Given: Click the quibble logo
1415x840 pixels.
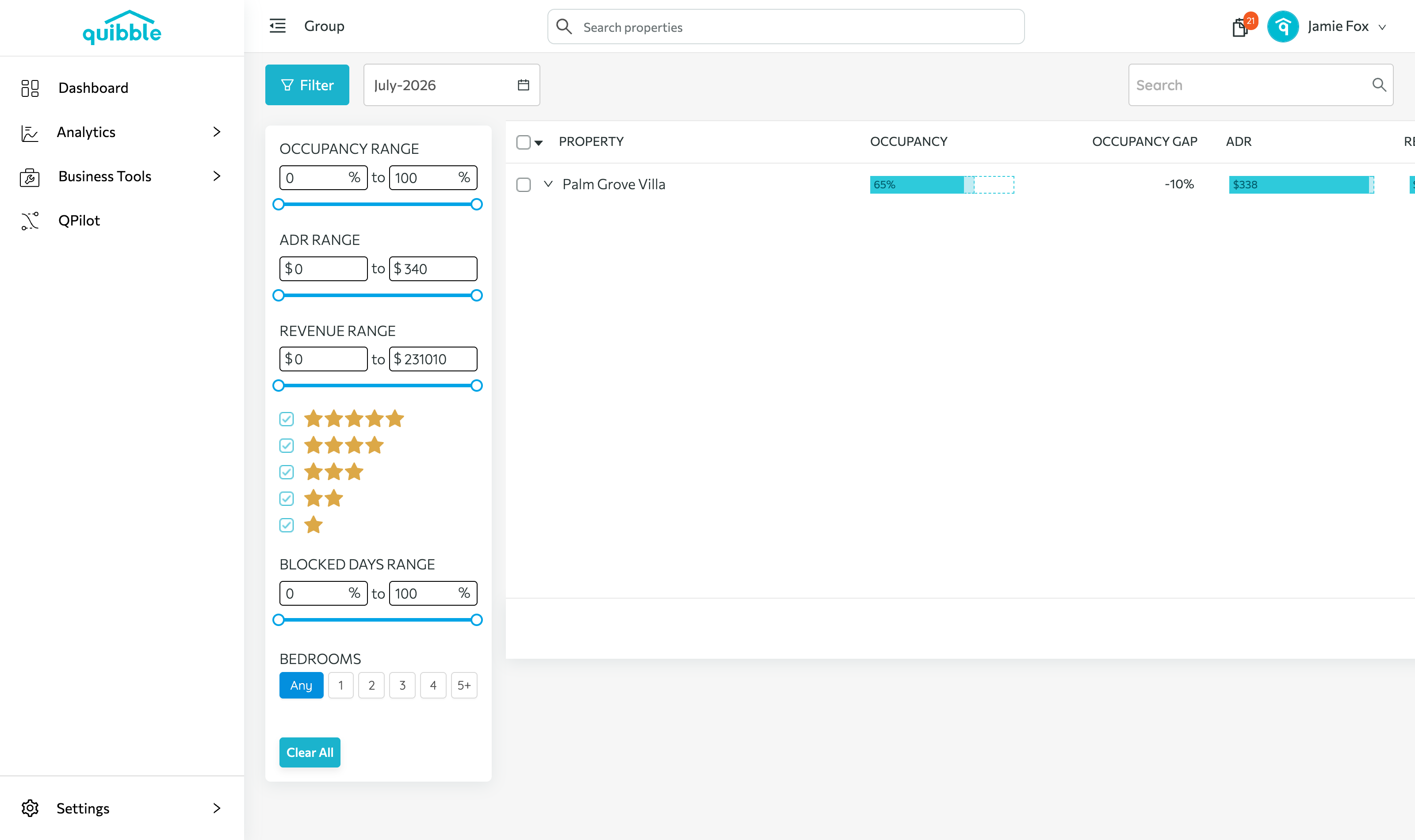Looking at the screenshot, I should (122, 27).
